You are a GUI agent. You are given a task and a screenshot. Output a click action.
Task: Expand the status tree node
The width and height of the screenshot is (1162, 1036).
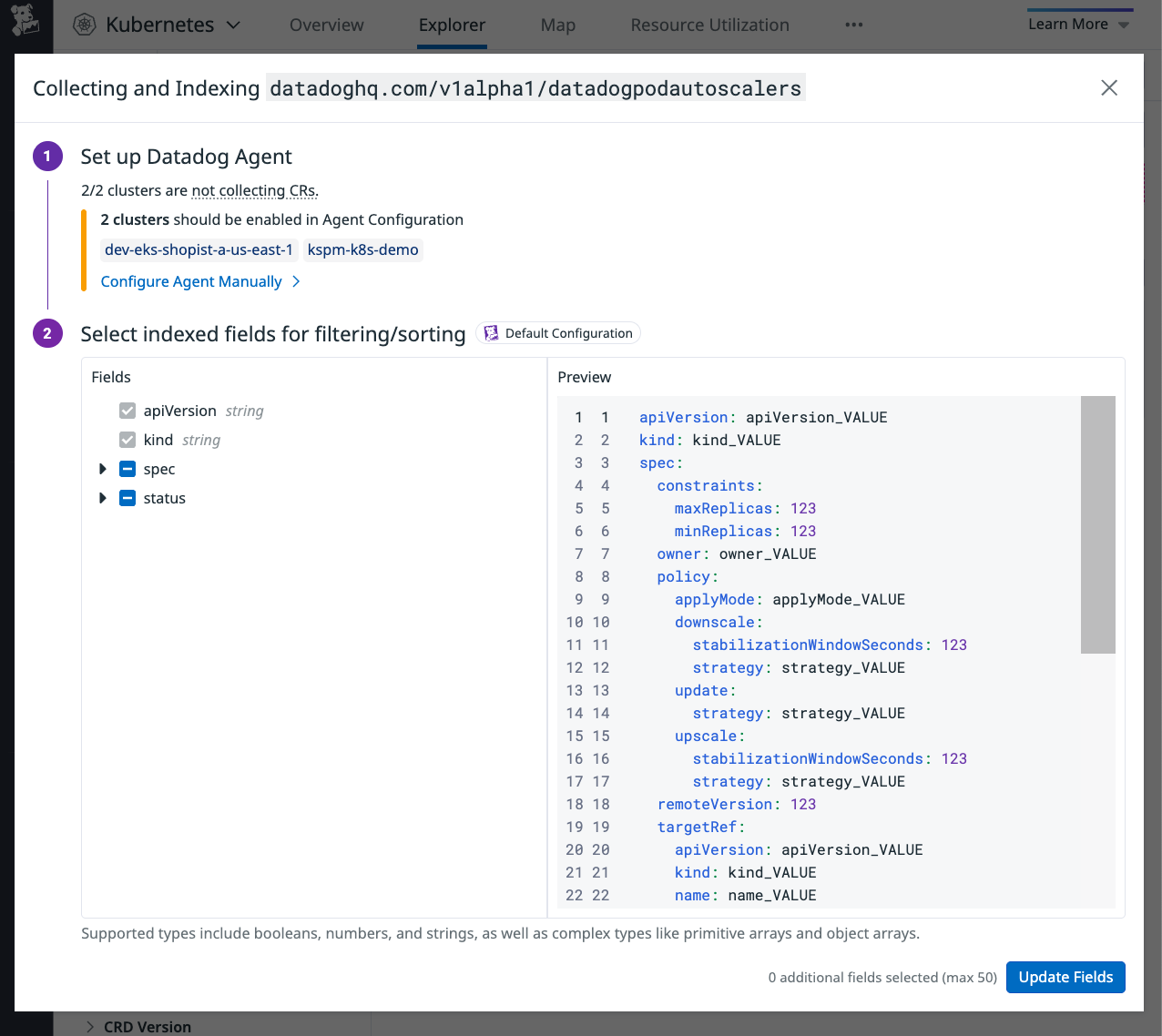coord(102,498)
